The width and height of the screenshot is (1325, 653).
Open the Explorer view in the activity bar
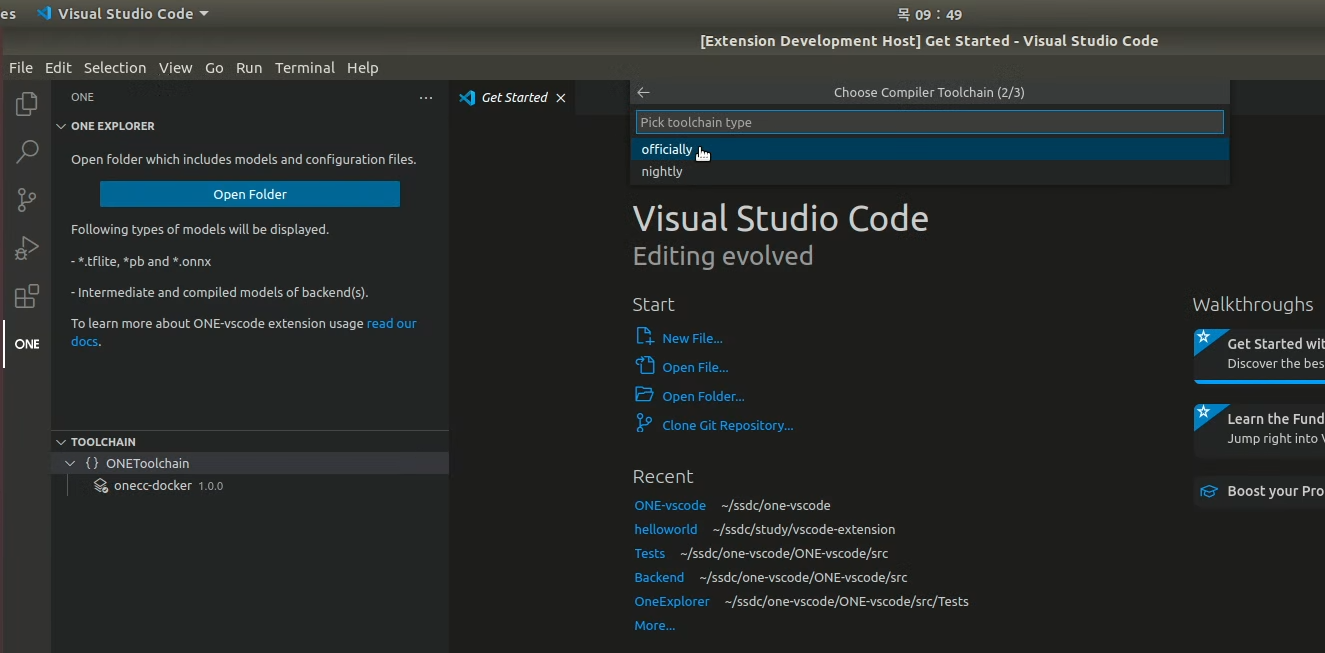click(x=26, y=103)
